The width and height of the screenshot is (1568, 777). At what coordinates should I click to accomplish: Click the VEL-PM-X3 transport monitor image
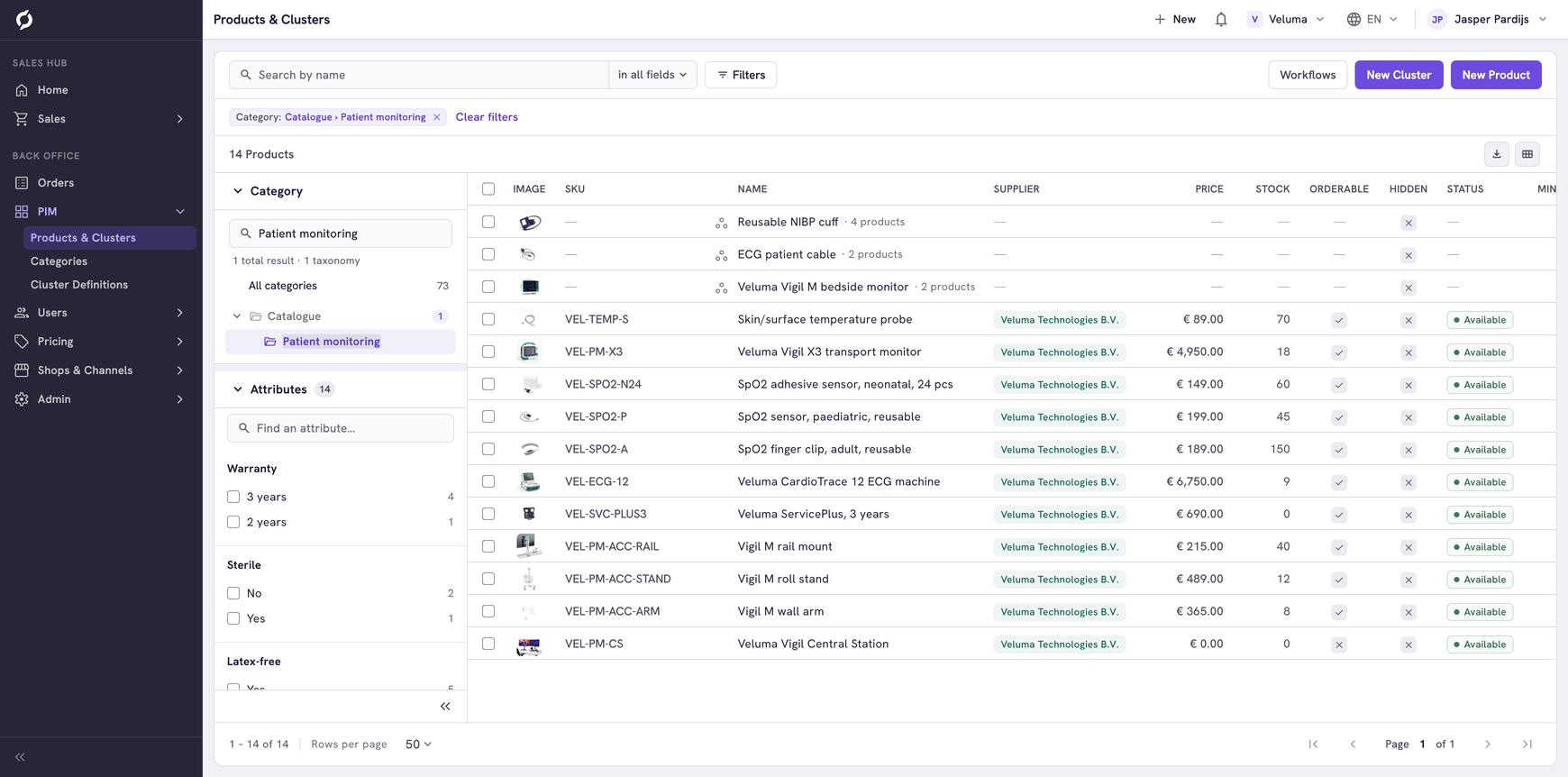[x=529, y=352]
